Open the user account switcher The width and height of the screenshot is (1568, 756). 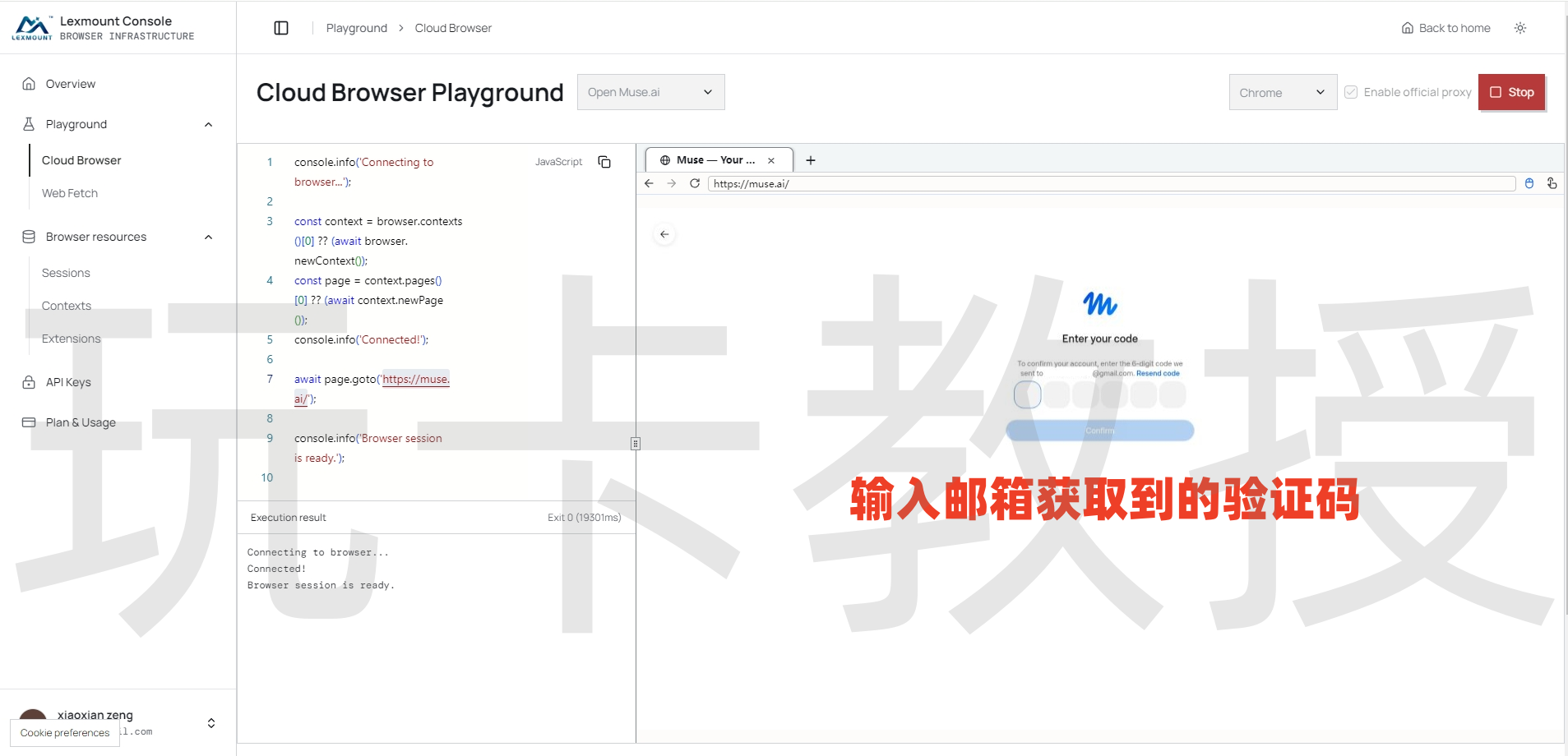click(211, 723)
